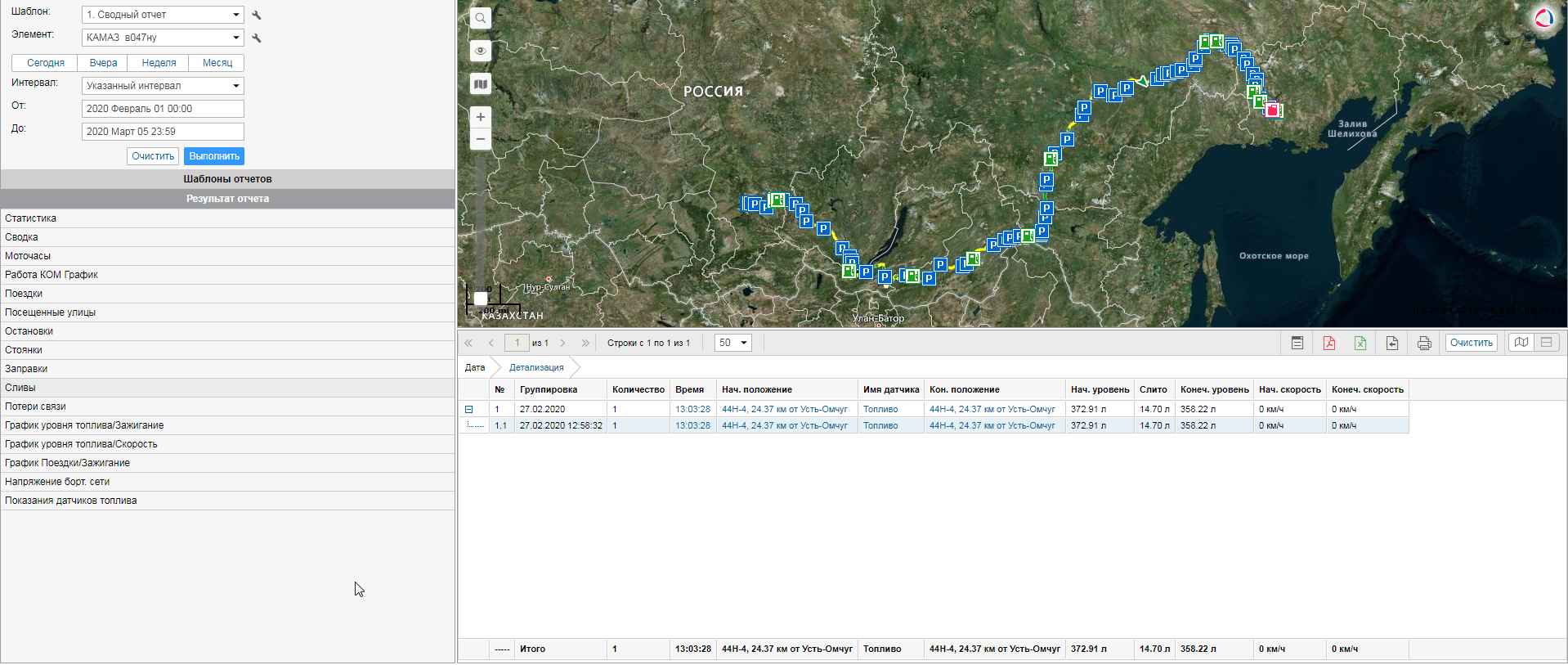The height and width of the screenshot is (665, 1568).
Task: Print the report results
Action: 1424,343
